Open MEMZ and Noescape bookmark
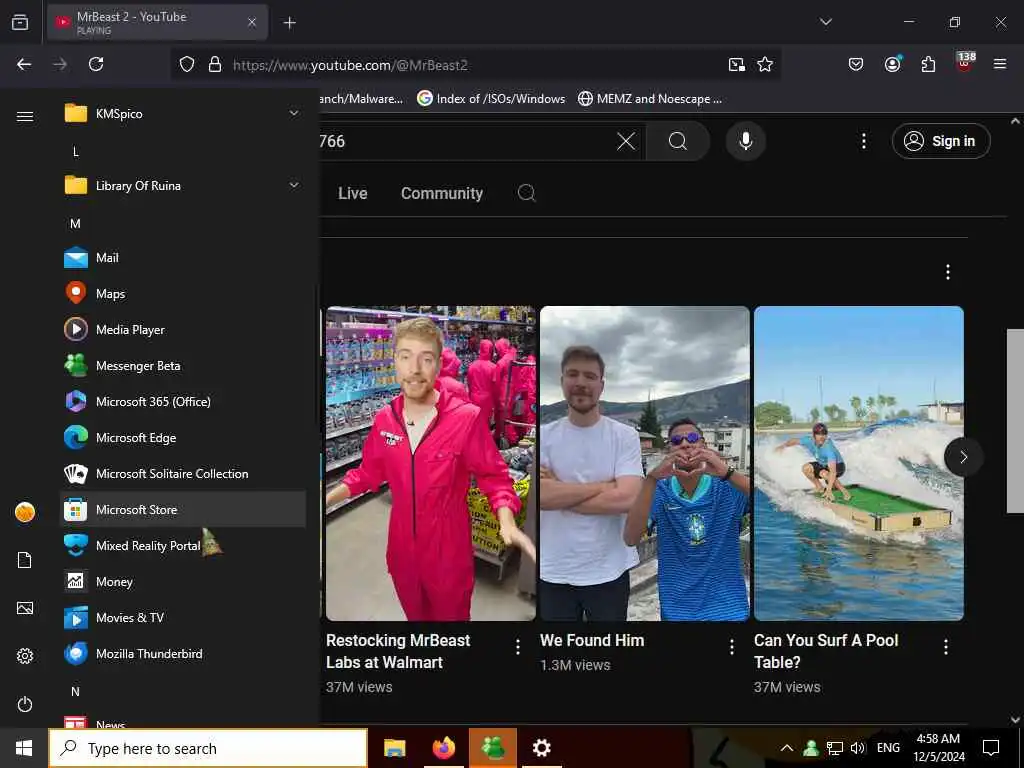Screen dimensions: 1024x768 [x=650, y=99]
